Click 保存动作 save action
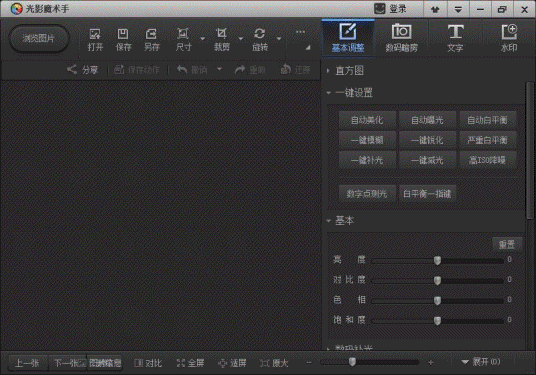 coord(137,70)
